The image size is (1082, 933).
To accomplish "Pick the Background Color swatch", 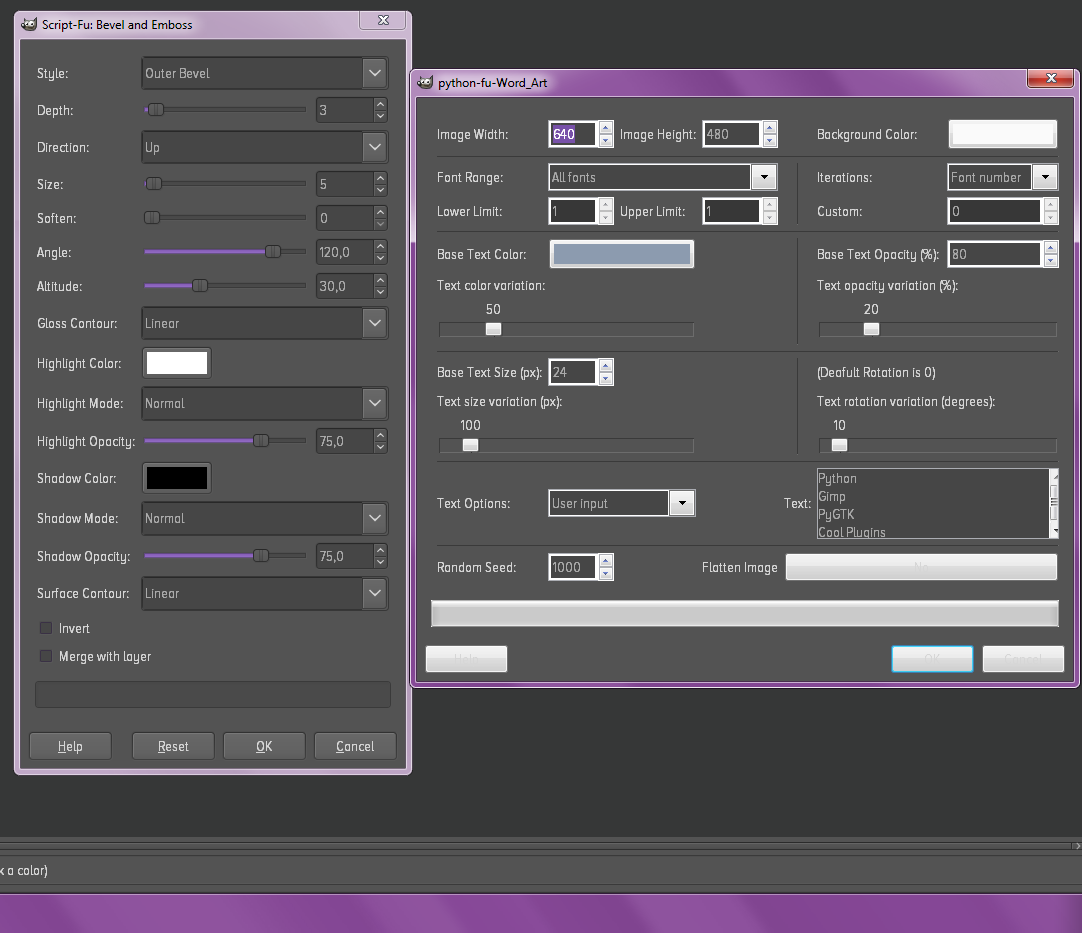I will [x=1002, y=133].
